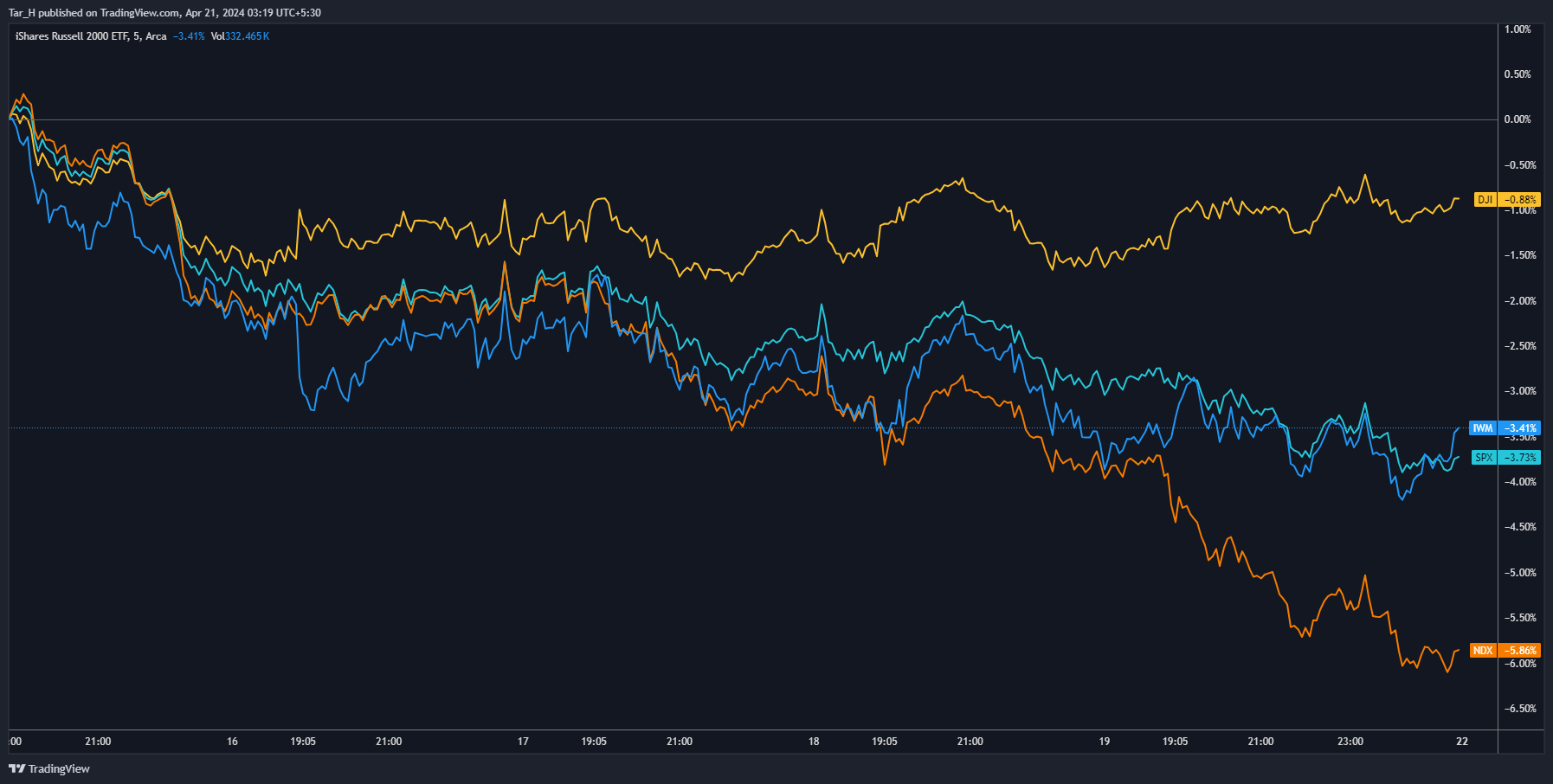This screenshot has height=784, width=1553.
Task: Select the -3.41% IWM value label on scale
Action: pos(1519,428)
